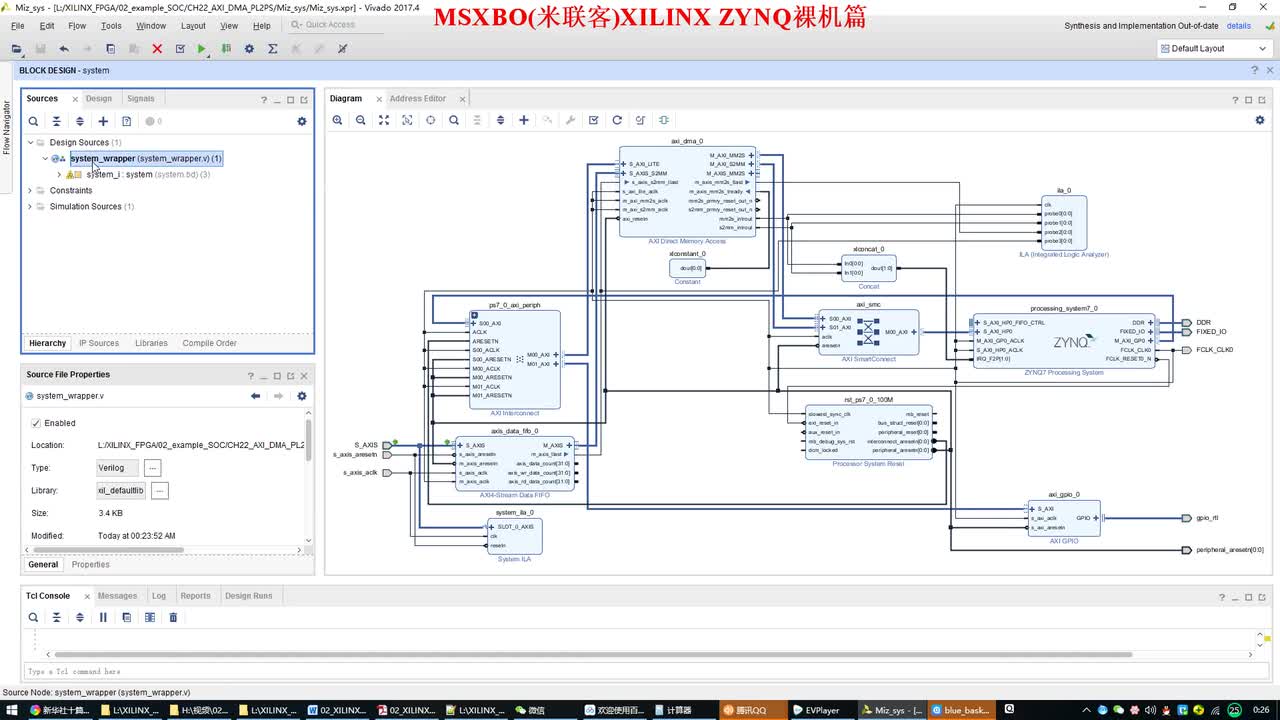Click the green Run flow arrow
The image size is (1280, 720).
point(202,48)
